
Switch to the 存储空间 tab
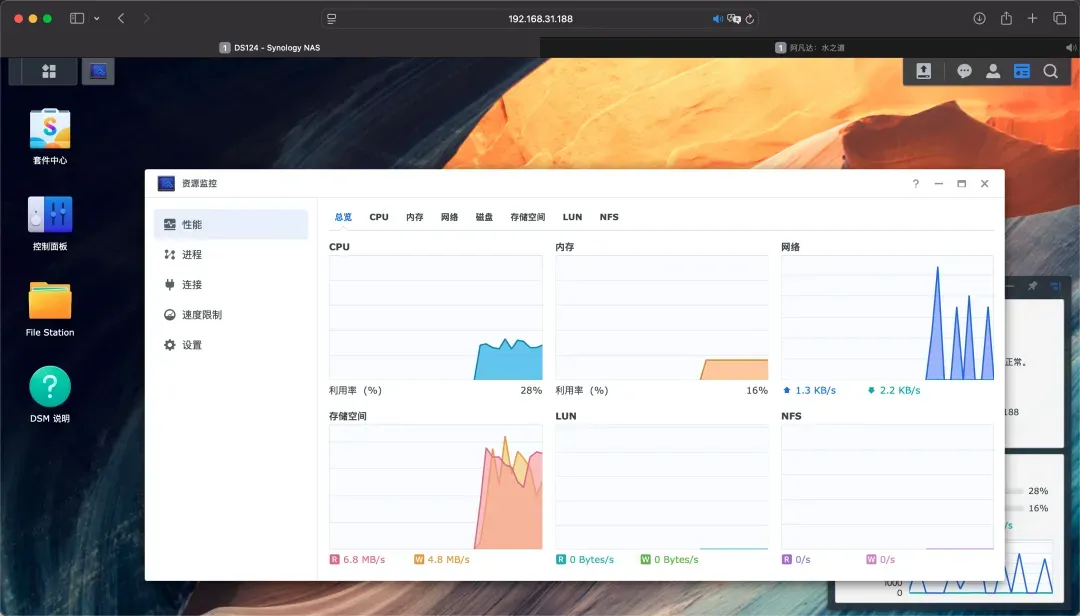tap(528, 217)
